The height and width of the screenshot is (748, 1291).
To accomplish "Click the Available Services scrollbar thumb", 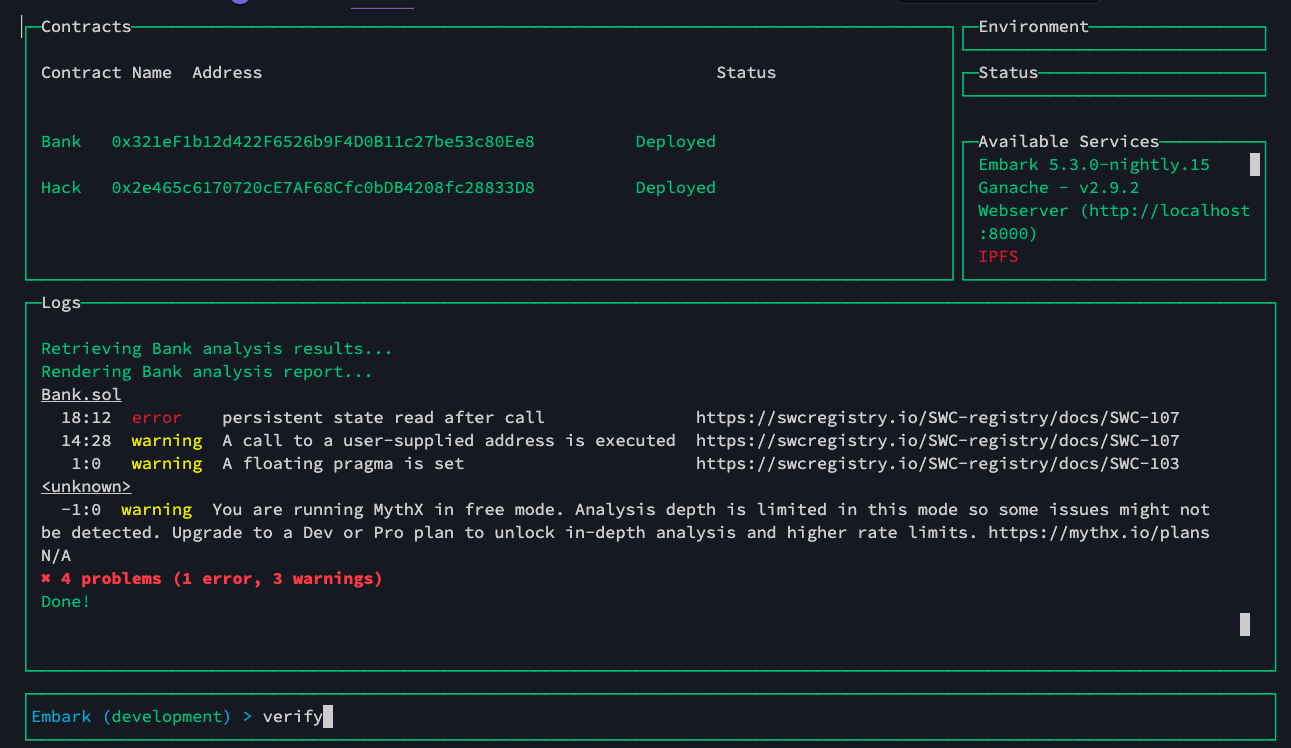I will coord(1255,164).
